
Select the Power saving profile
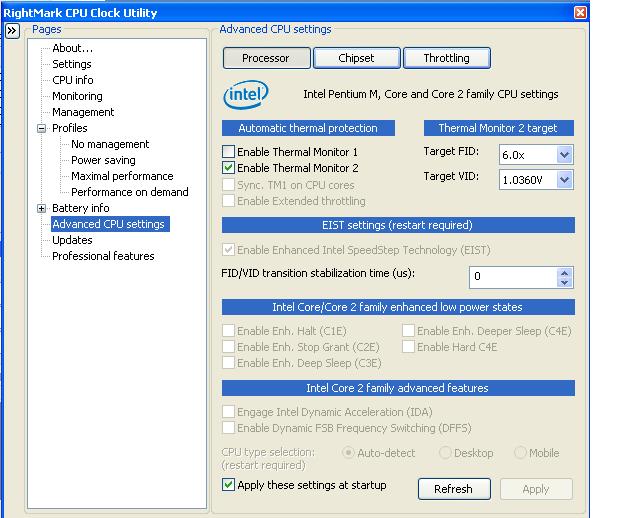103,160
